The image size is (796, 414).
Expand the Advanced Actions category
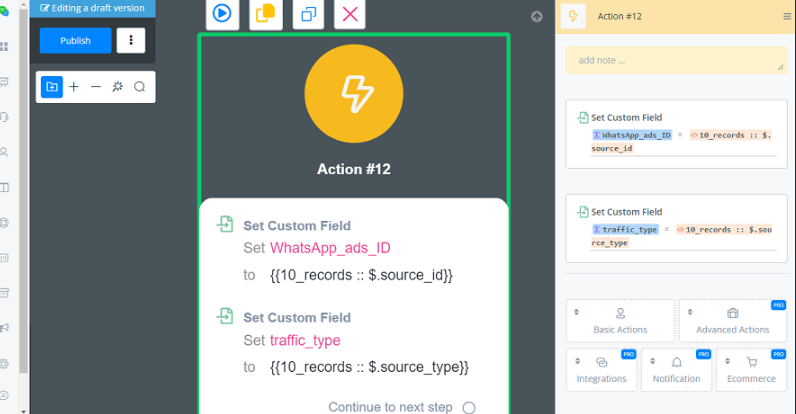coord(733,321)
